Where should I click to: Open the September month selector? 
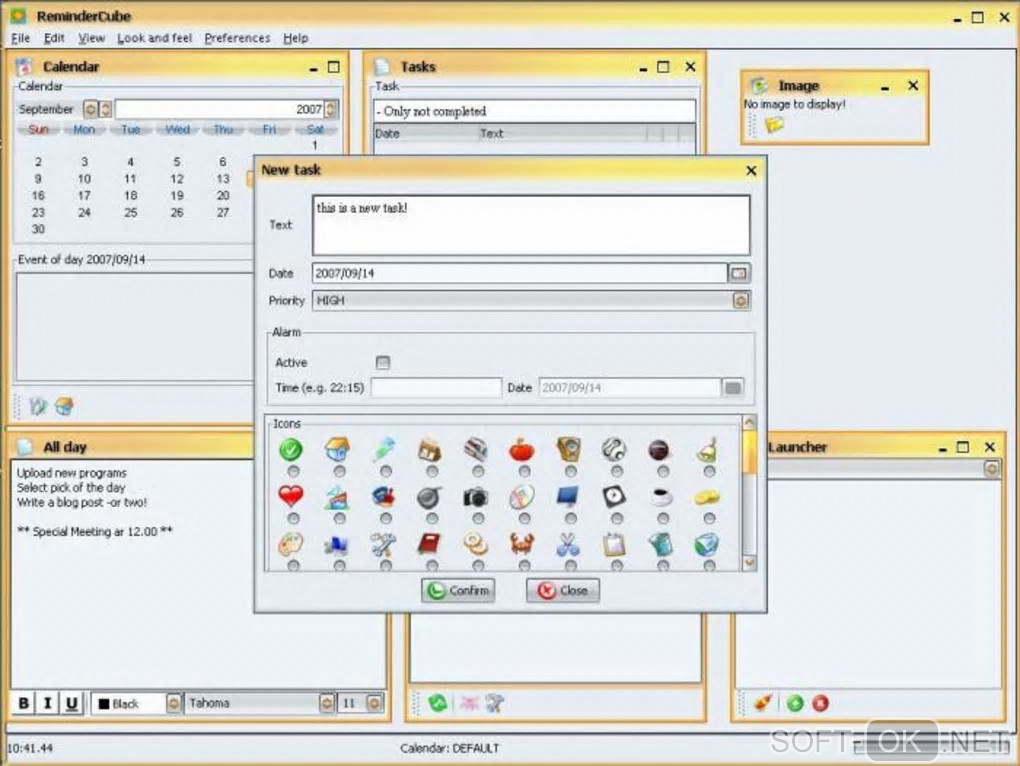90,109
